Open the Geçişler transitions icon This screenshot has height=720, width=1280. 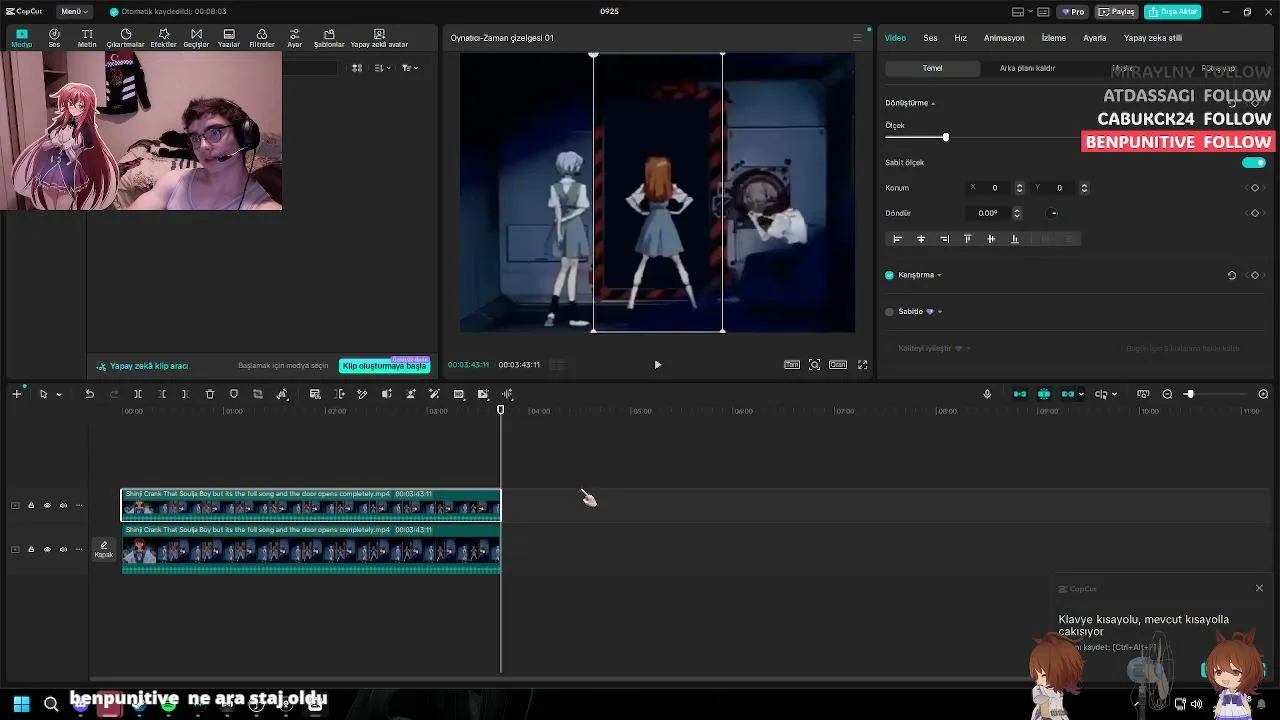point(196,38)
